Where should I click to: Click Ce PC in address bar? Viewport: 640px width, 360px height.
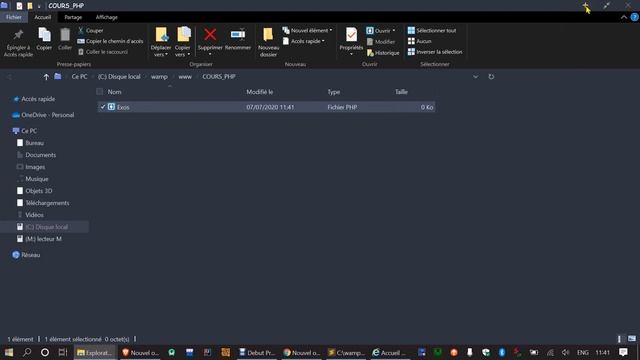(79, 77)
